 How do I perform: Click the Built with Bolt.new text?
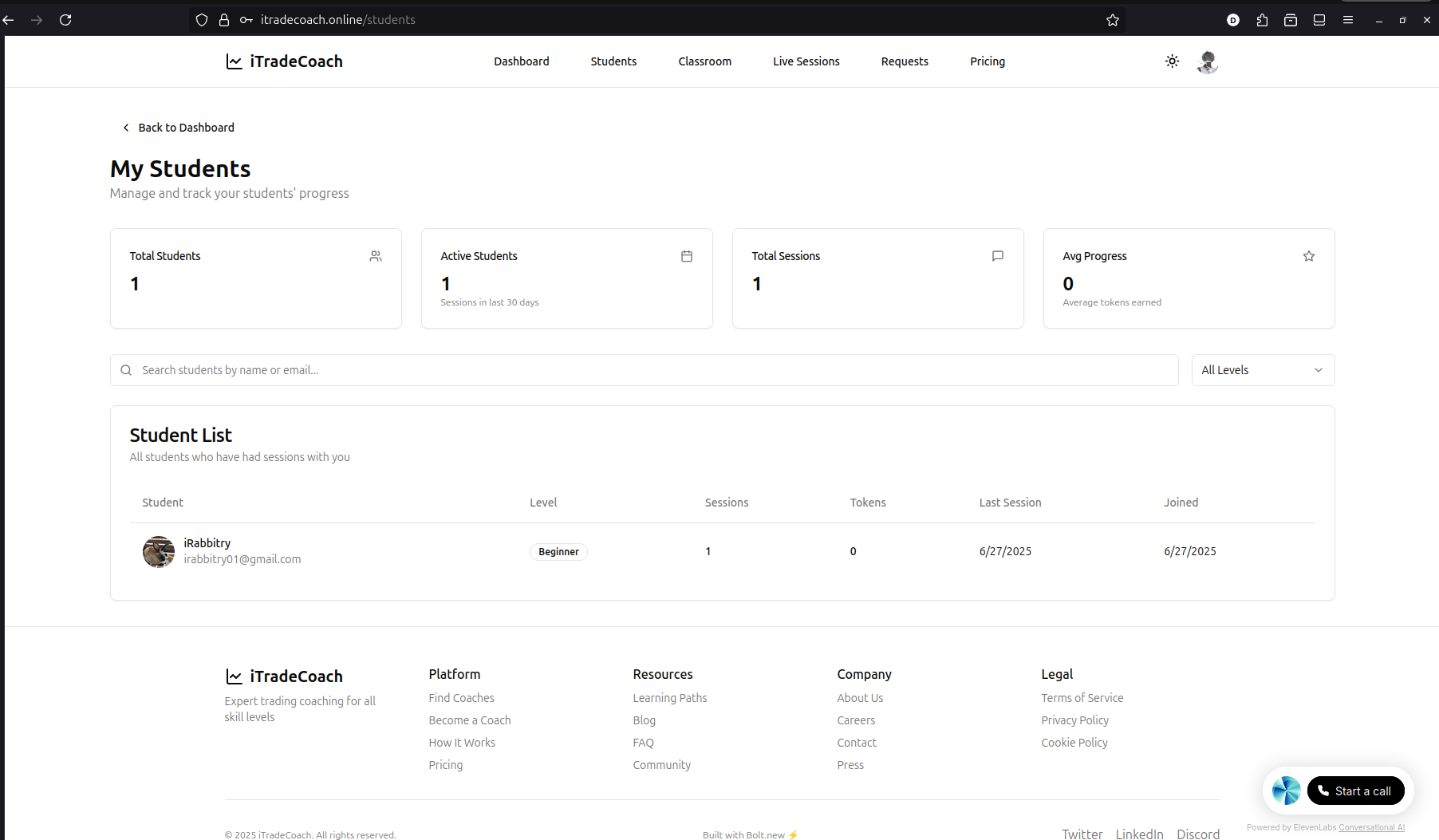click(750, 835)
